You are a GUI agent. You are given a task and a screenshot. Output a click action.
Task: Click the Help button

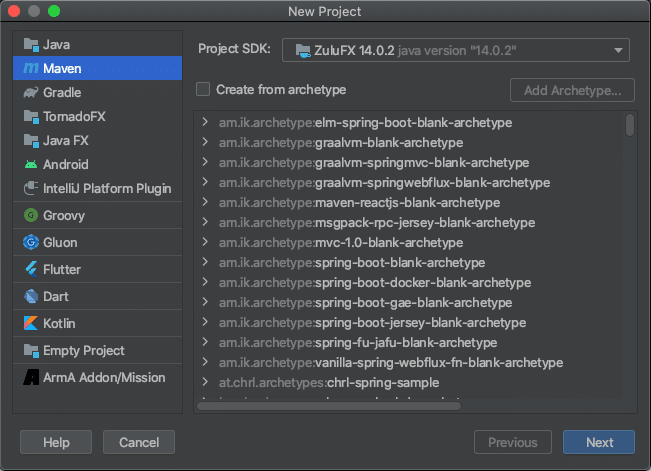[x=56, y=442]
